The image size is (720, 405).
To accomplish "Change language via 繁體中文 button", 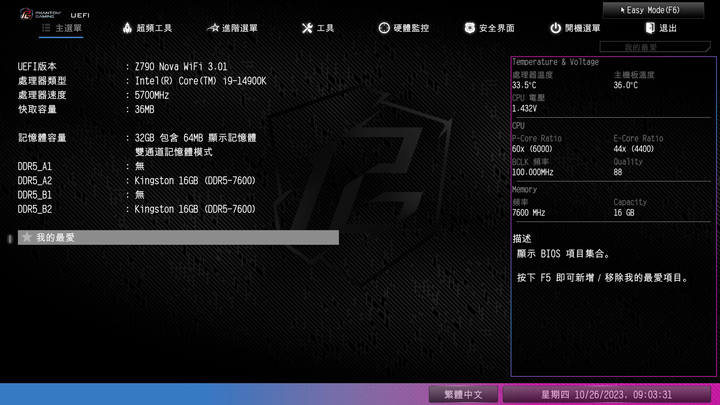I will tap(463, 394).
